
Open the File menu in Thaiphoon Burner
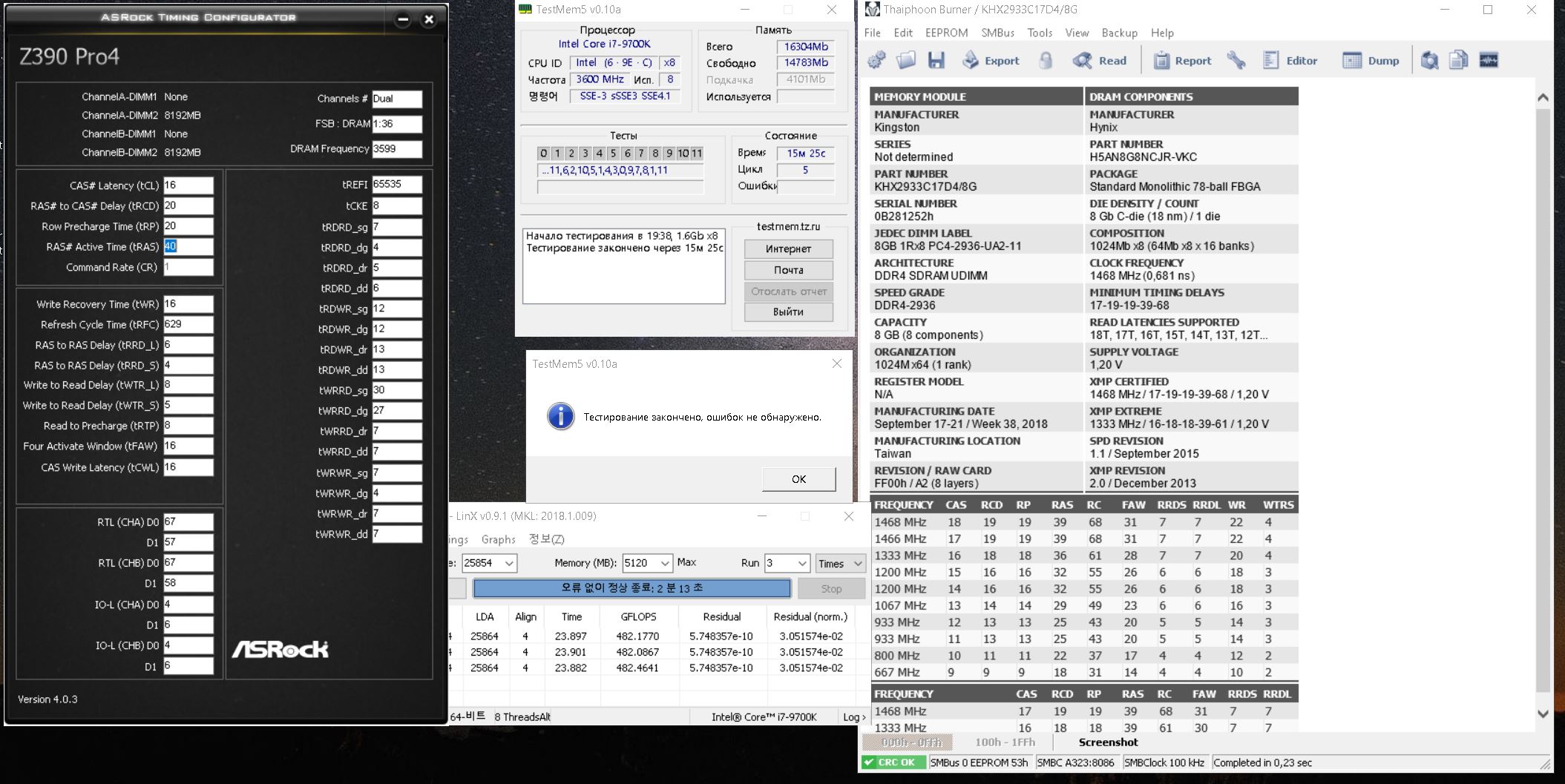point(873,33)
